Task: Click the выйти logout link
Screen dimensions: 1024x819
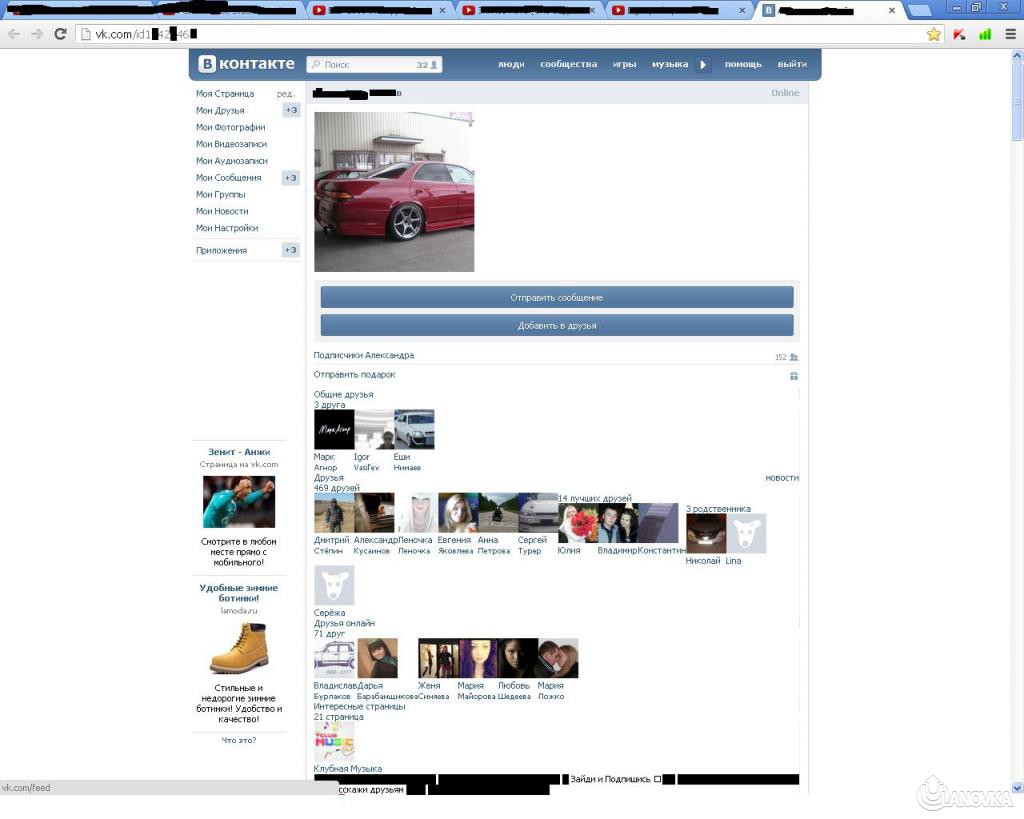Action: [x=791, y=65]
